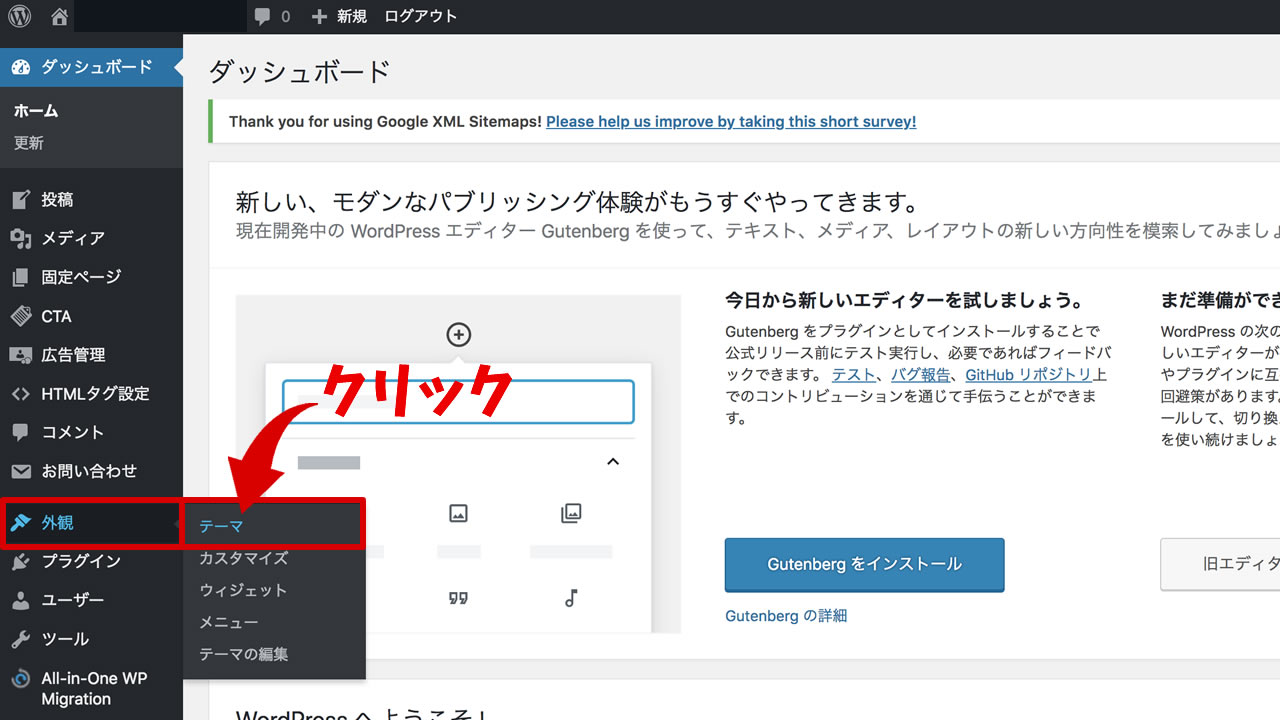Select 更新 submenu item

pyautogui.click(x=29, y=143)
